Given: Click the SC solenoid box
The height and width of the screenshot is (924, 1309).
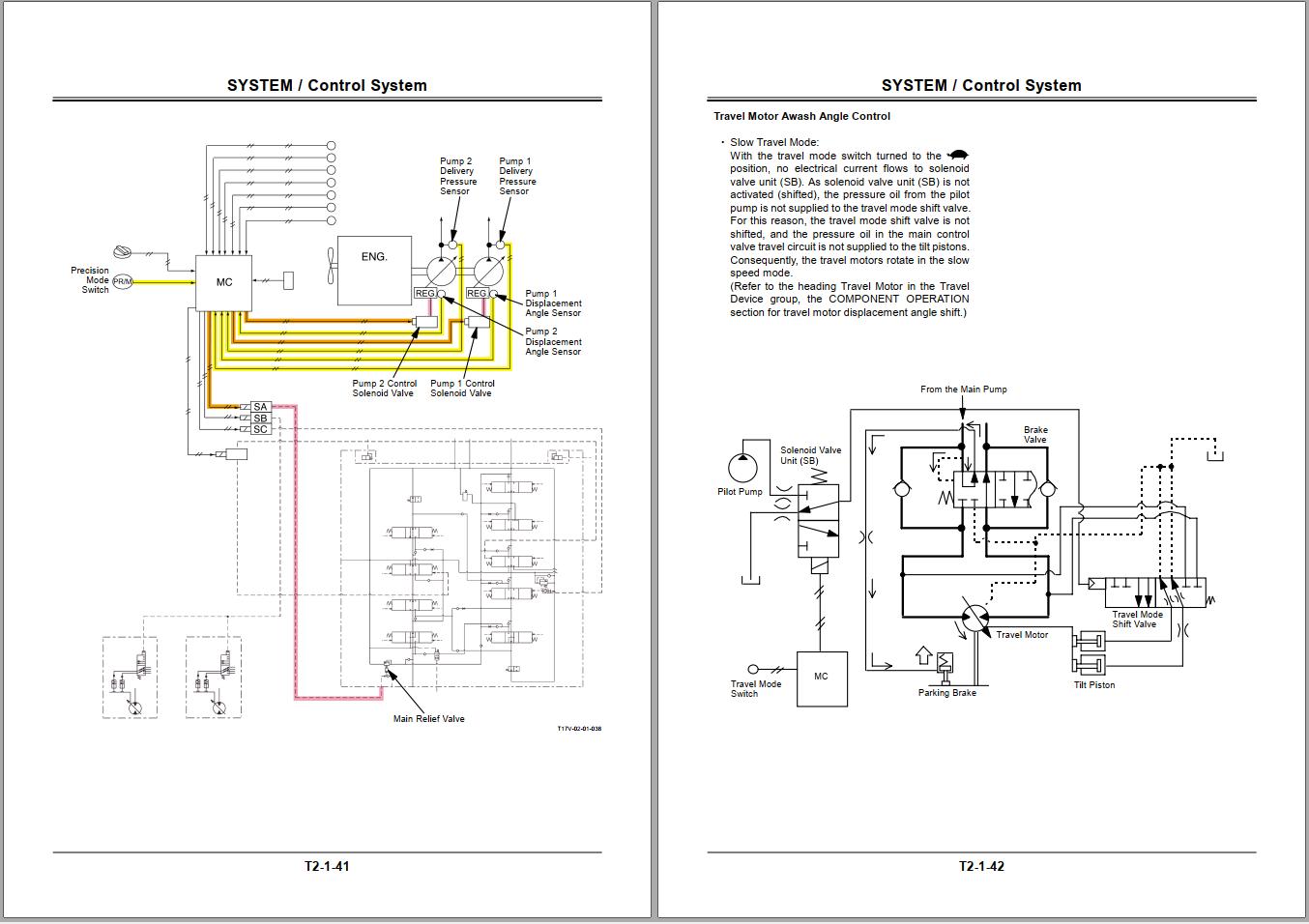Looking at the screenshot, I should pos(260,429).
